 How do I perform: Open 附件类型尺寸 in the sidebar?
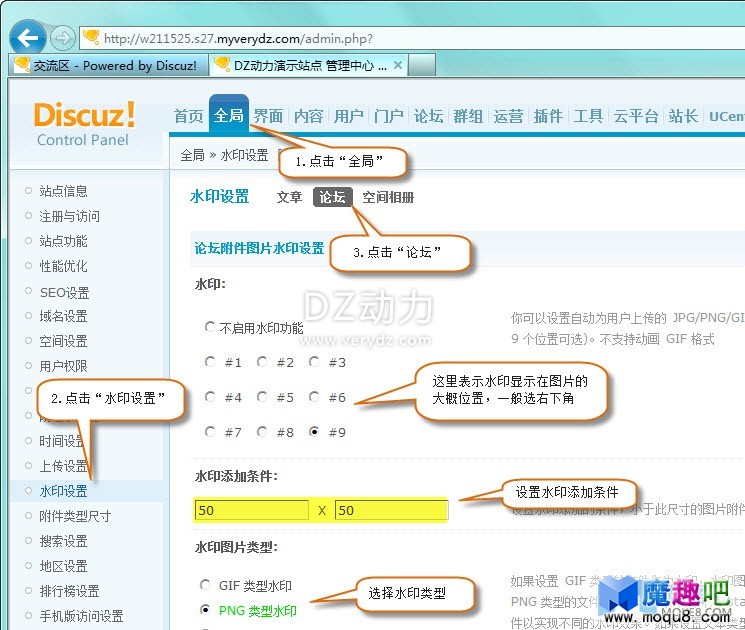(x=75, y=516)
